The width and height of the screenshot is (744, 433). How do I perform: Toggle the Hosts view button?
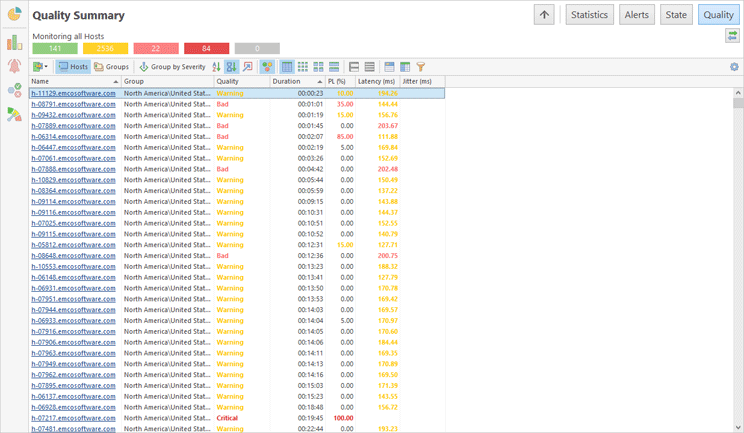tap(72, 67)
